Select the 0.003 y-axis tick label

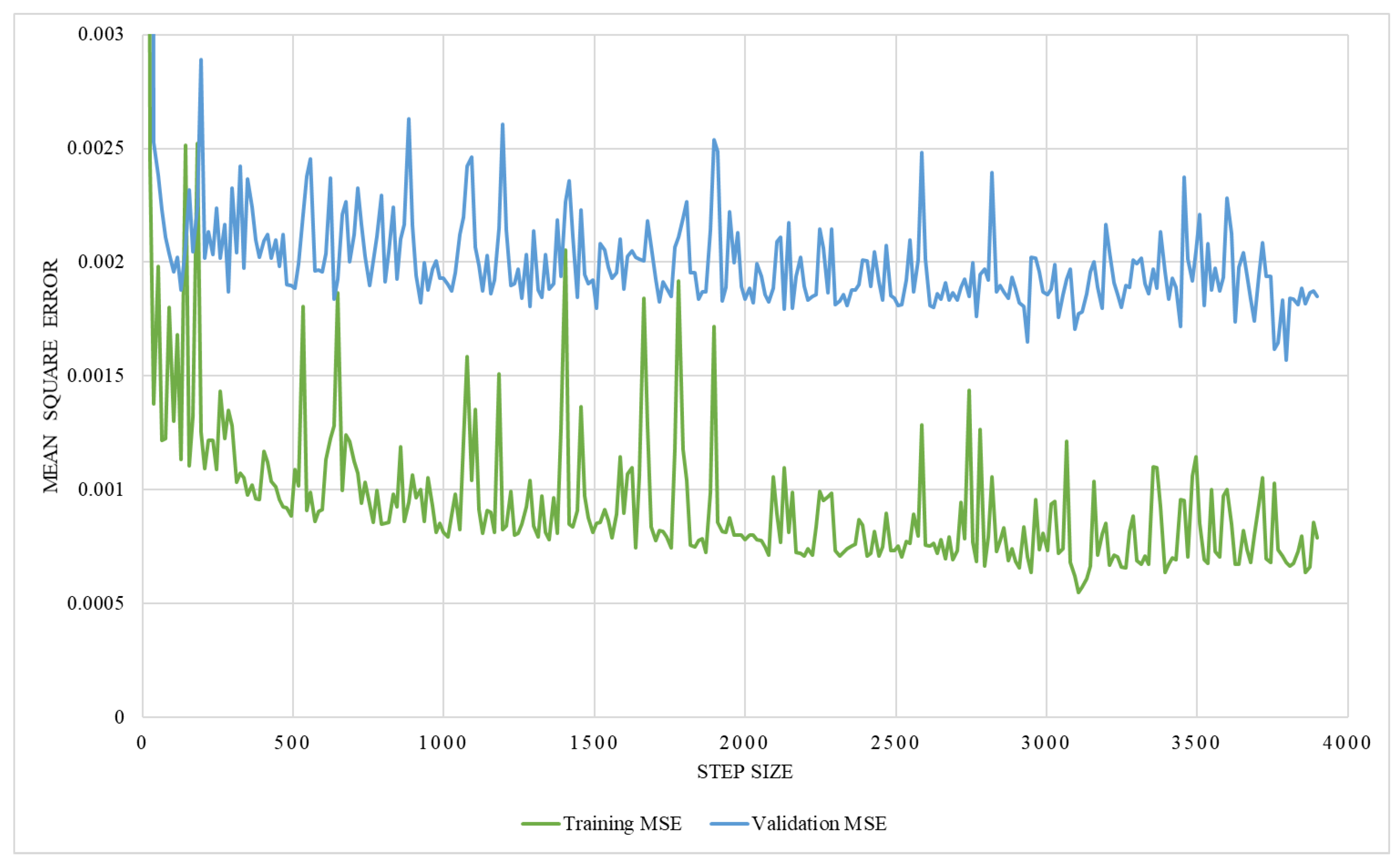coord(100,34)
